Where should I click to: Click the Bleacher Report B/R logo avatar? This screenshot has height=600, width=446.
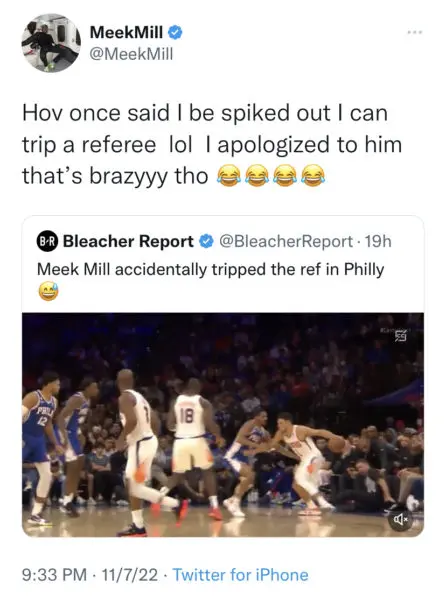click(47, 241)
